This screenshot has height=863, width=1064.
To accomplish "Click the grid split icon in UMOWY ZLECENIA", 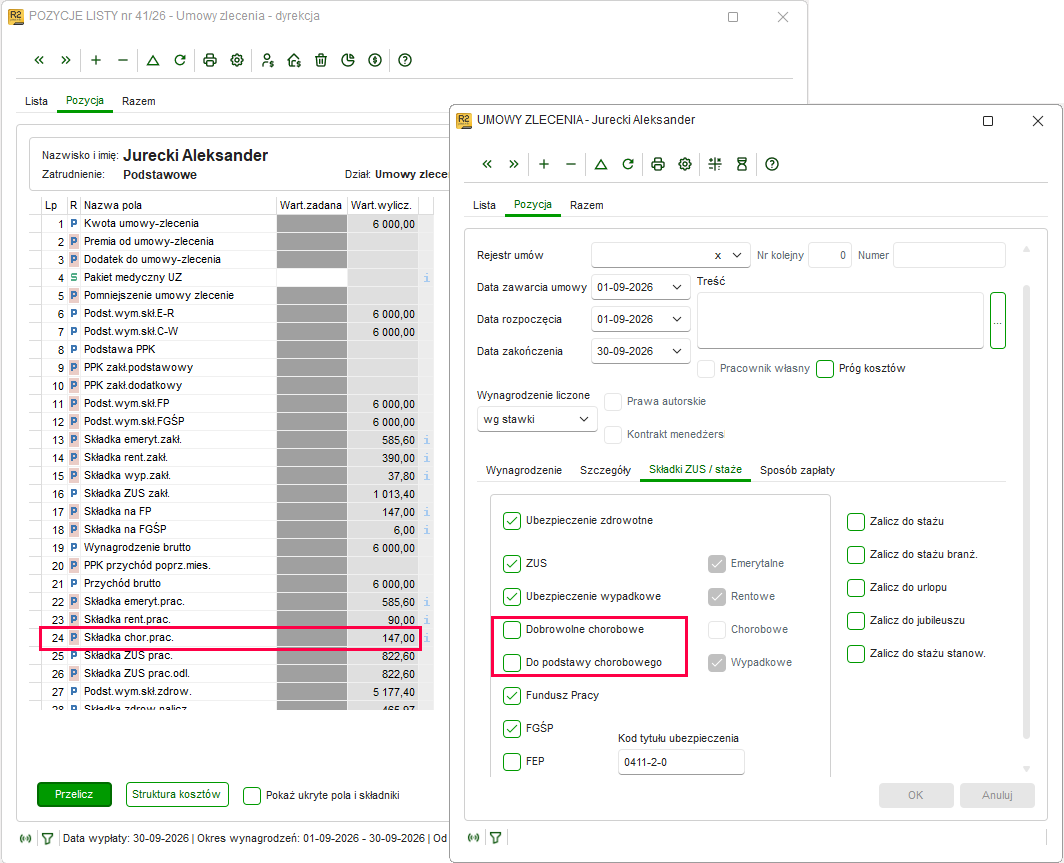I will point(715,164).
